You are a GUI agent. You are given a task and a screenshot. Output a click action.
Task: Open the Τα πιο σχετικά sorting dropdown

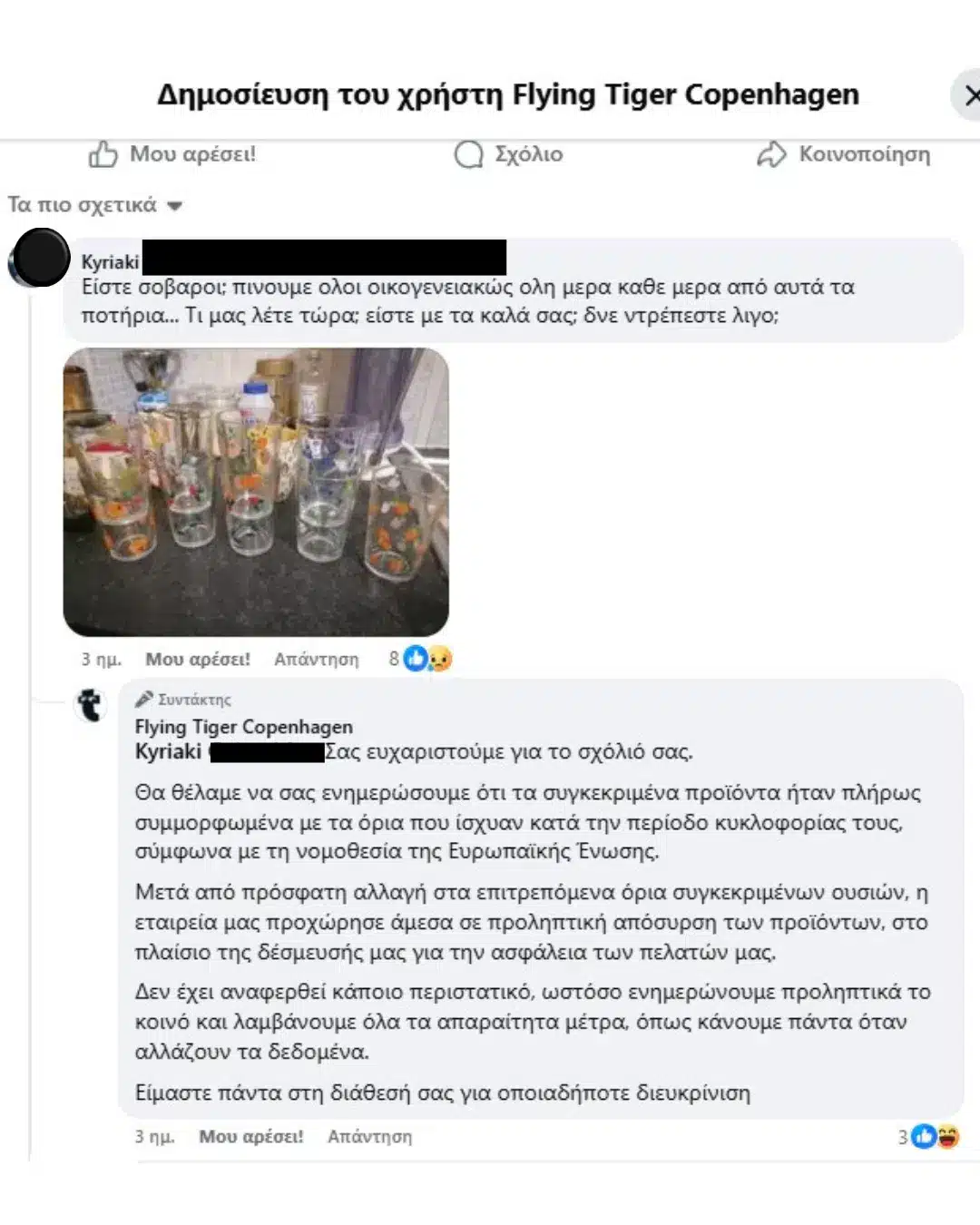tap(95, 205)
